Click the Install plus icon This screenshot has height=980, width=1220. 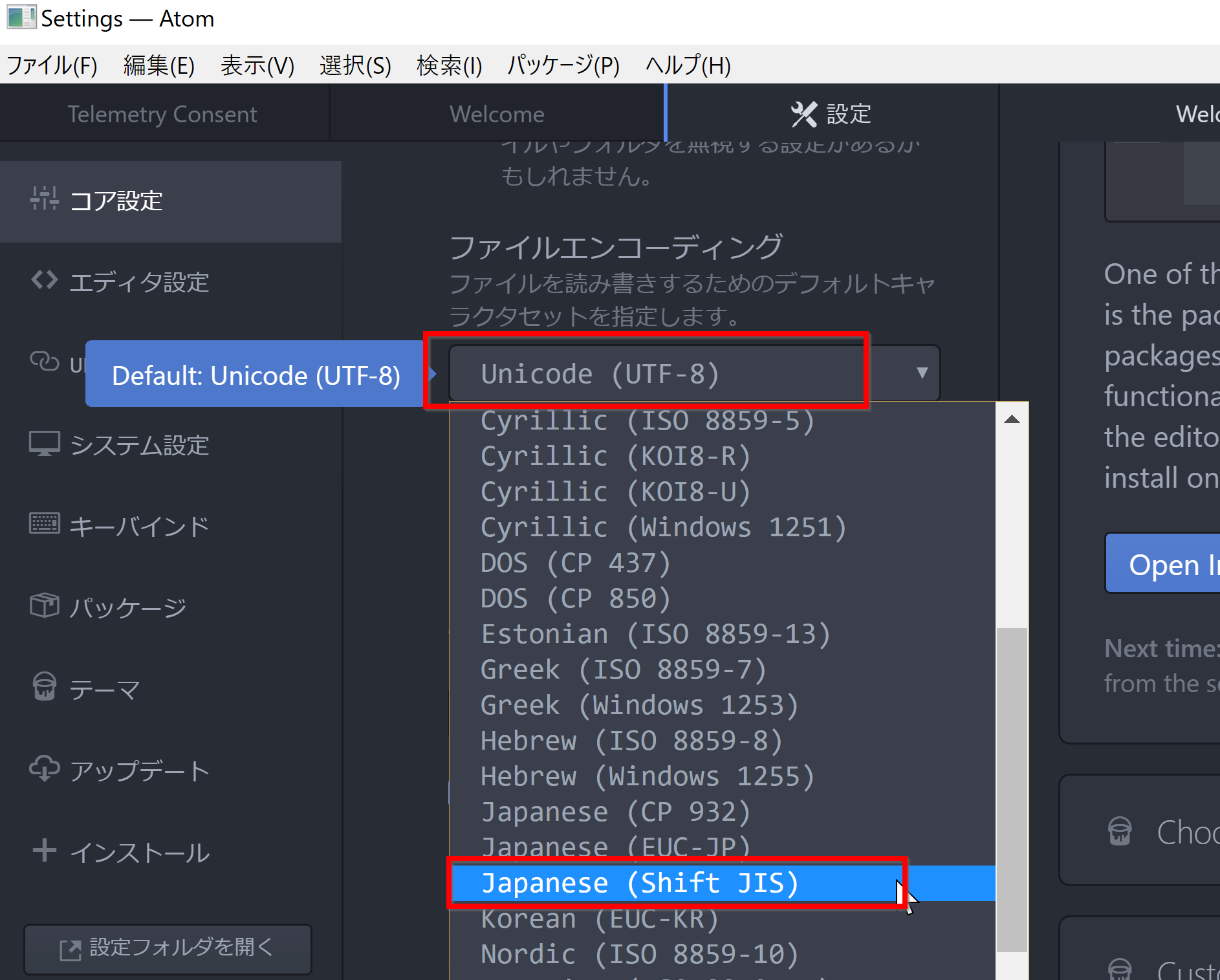[45, 850]
